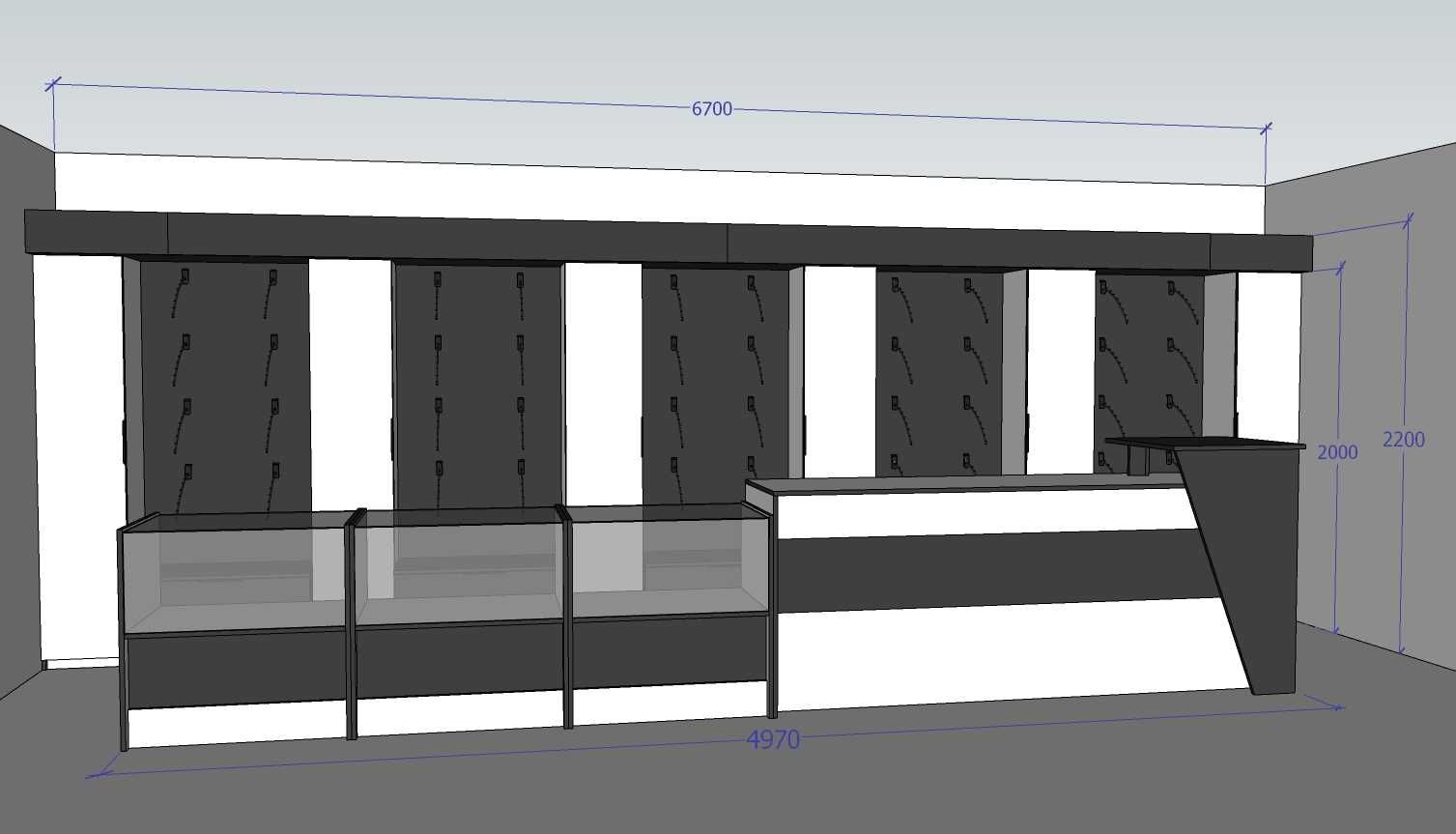Click the 2200 height dimension text
The image size is (1456, 834).
click(x=1404, y=440)
